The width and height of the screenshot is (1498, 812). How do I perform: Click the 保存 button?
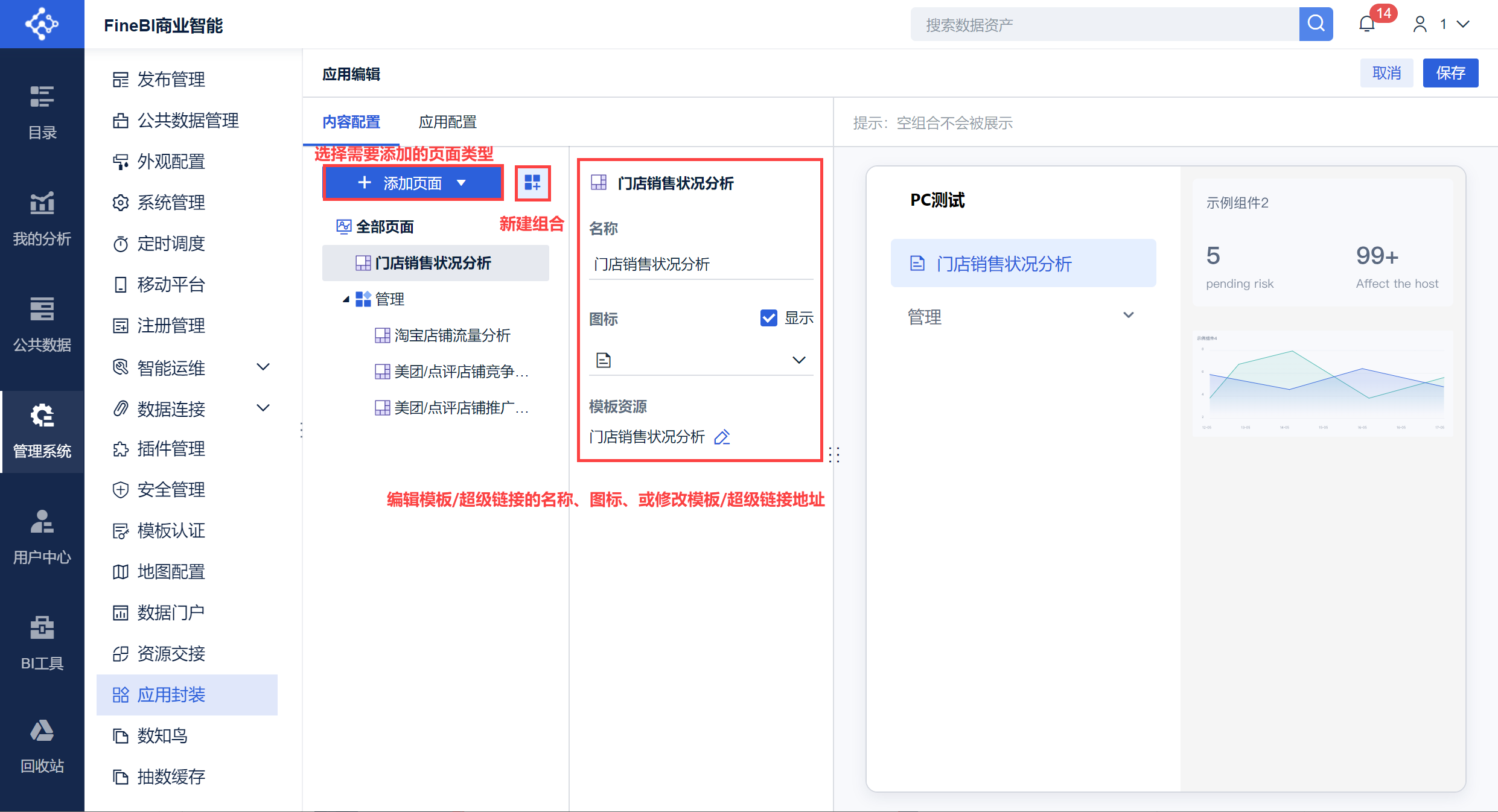pyautogui.click(x=1450, y=73)
